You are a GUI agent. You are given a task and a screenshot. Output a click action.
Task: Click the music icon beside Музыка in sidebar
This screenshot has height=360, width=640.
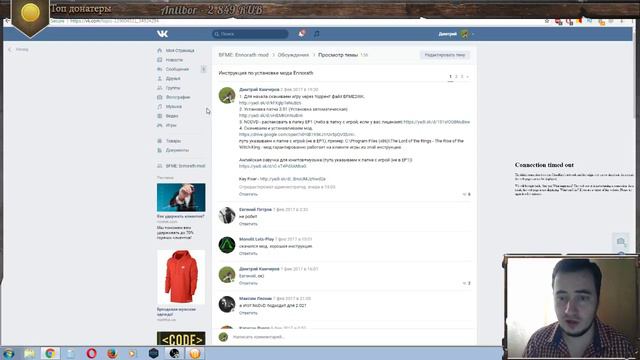[160, 107]
